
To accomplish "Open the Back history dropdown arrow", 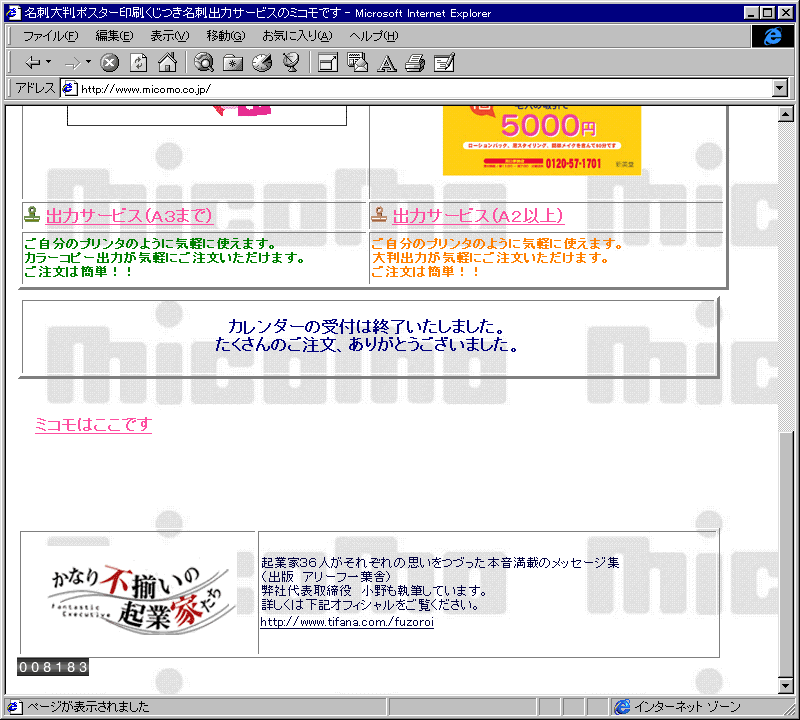I will pyautogui.click(x=48, y=62).
